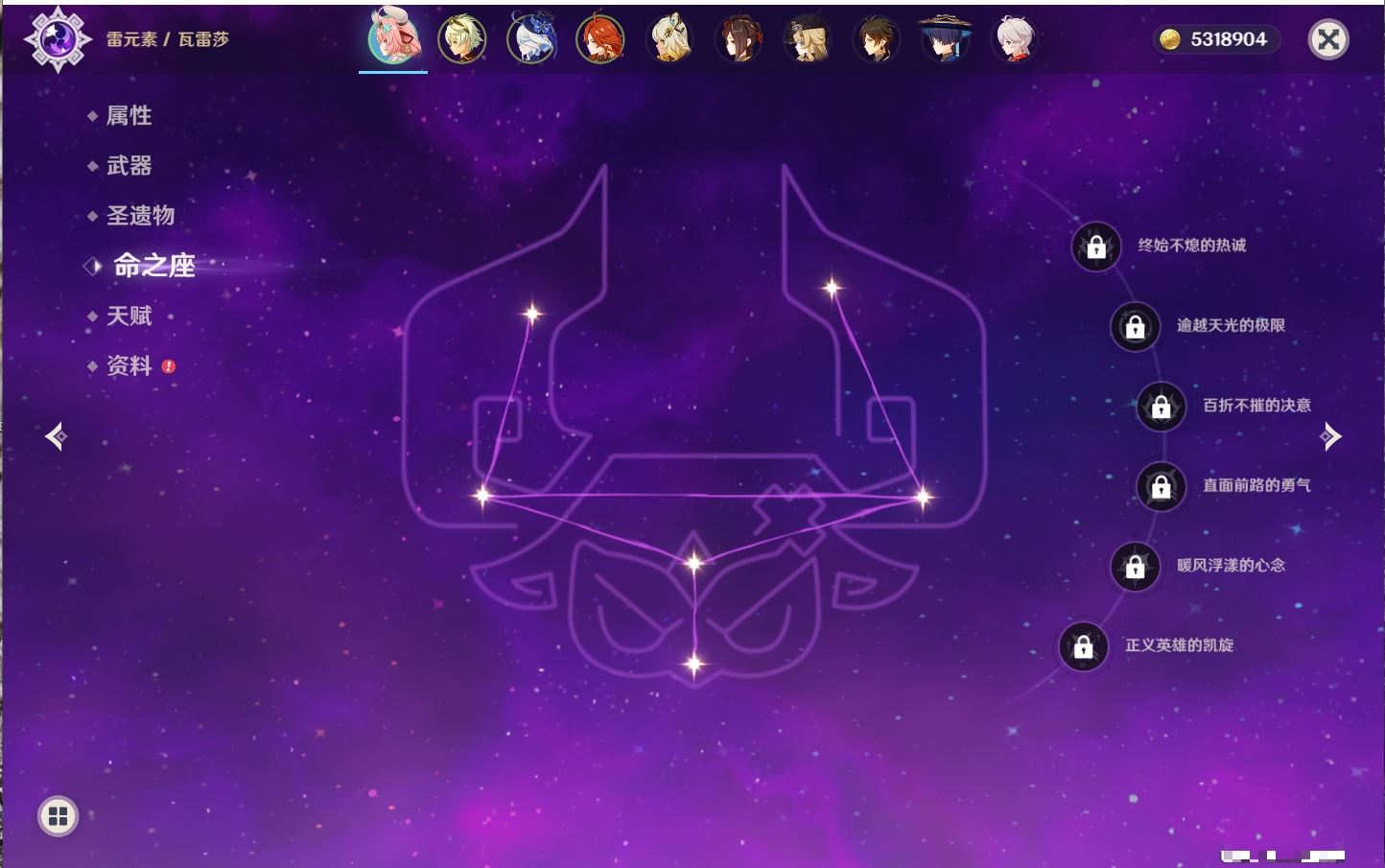Image resolution: width=1385 pixels, height=868 pixels.
Task: Click the 雷元素 / 瓦雷莎 title text
Action: pyautogui.click(x=168, y=39)
